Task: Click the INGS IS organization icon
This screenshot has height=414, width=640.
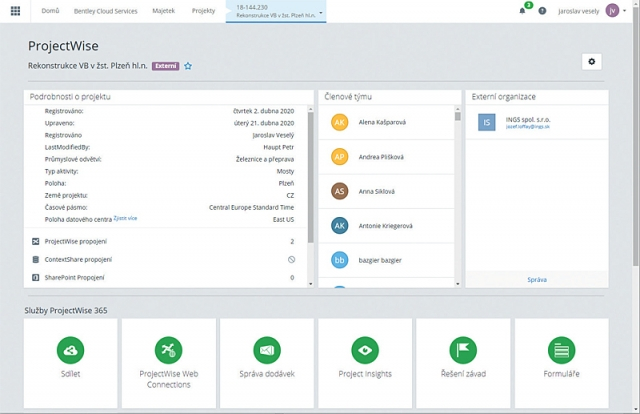Action: click(x=487, y=122)
